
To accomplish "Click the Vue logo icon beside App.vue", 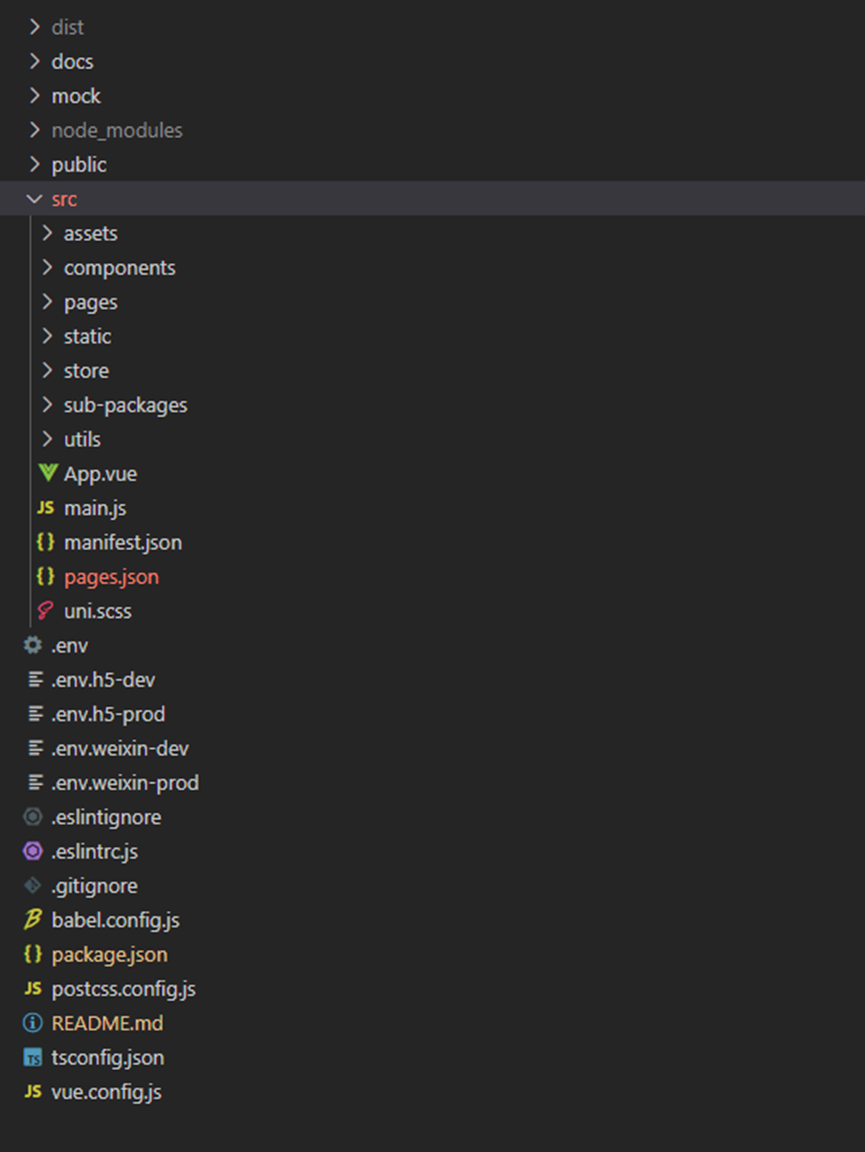I will 46,473.
